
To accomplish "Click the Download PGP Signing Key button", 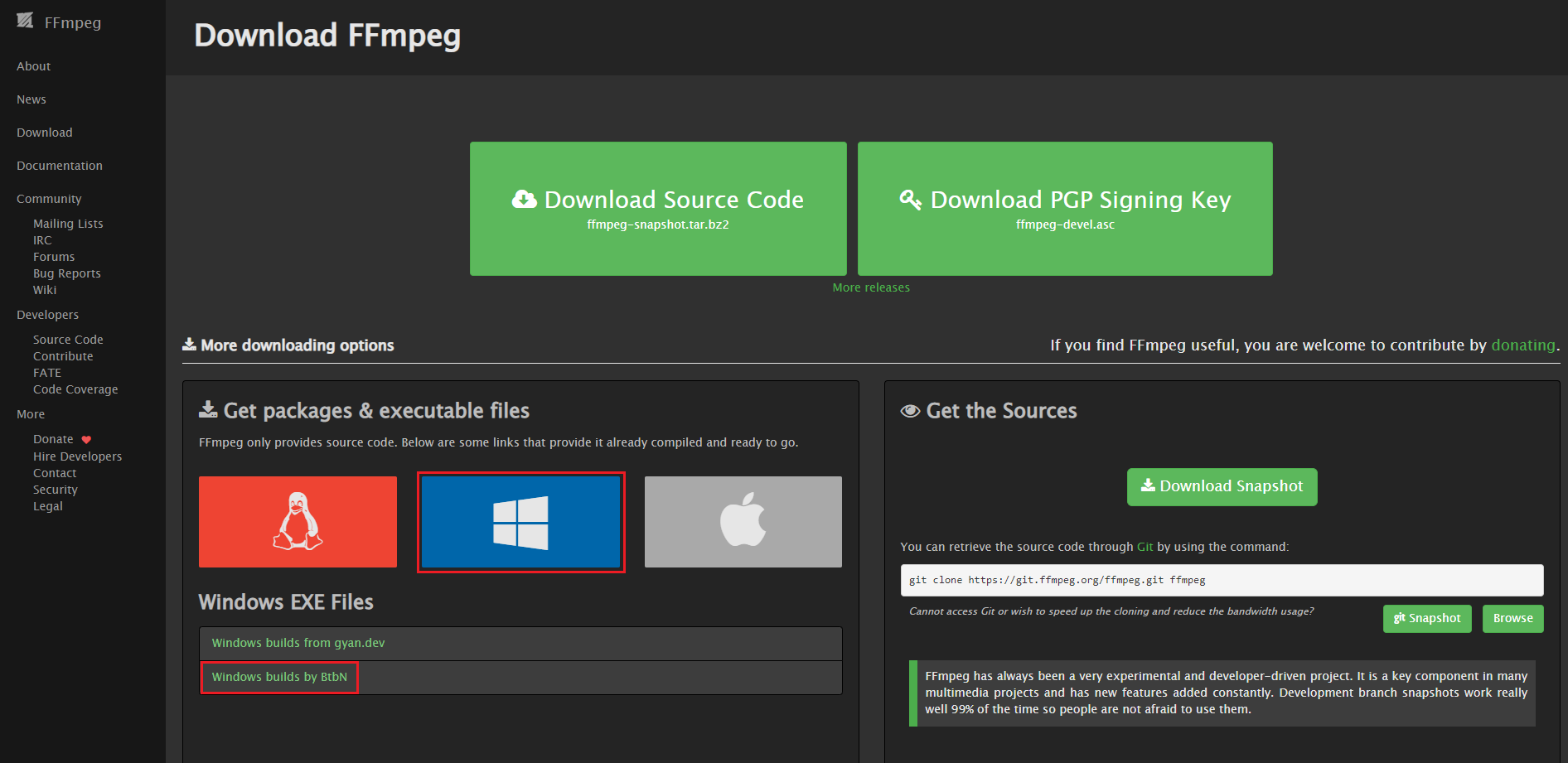I will [1065, 209].
